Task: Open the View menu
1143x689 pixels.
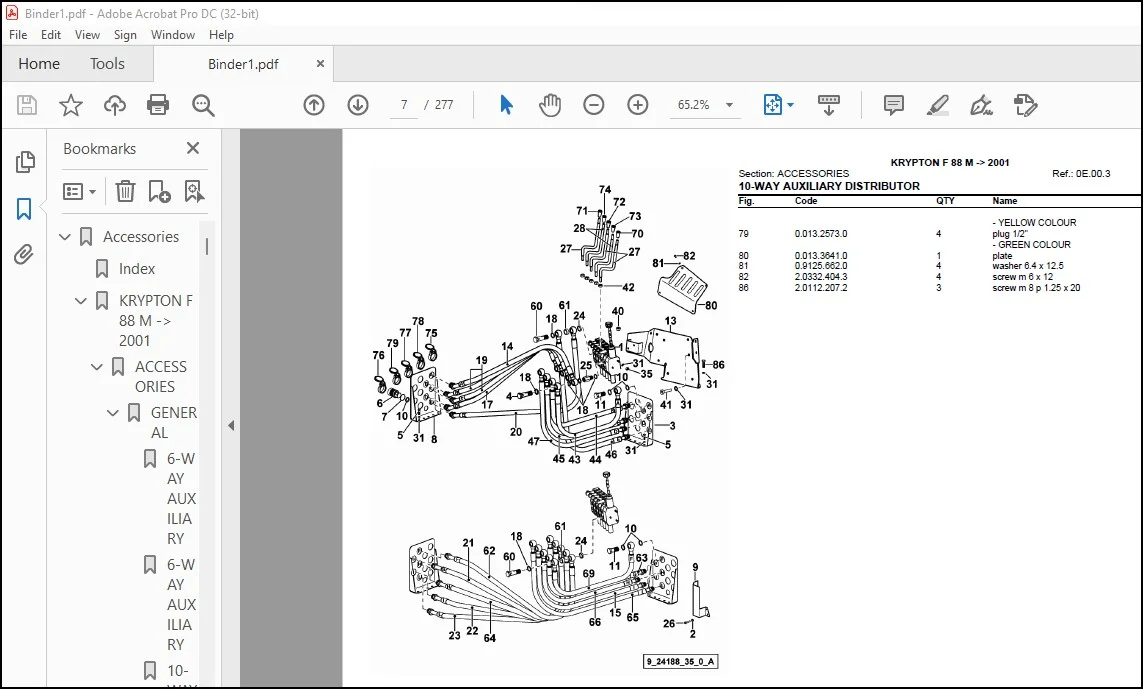Action: click(x=87, y=35)
